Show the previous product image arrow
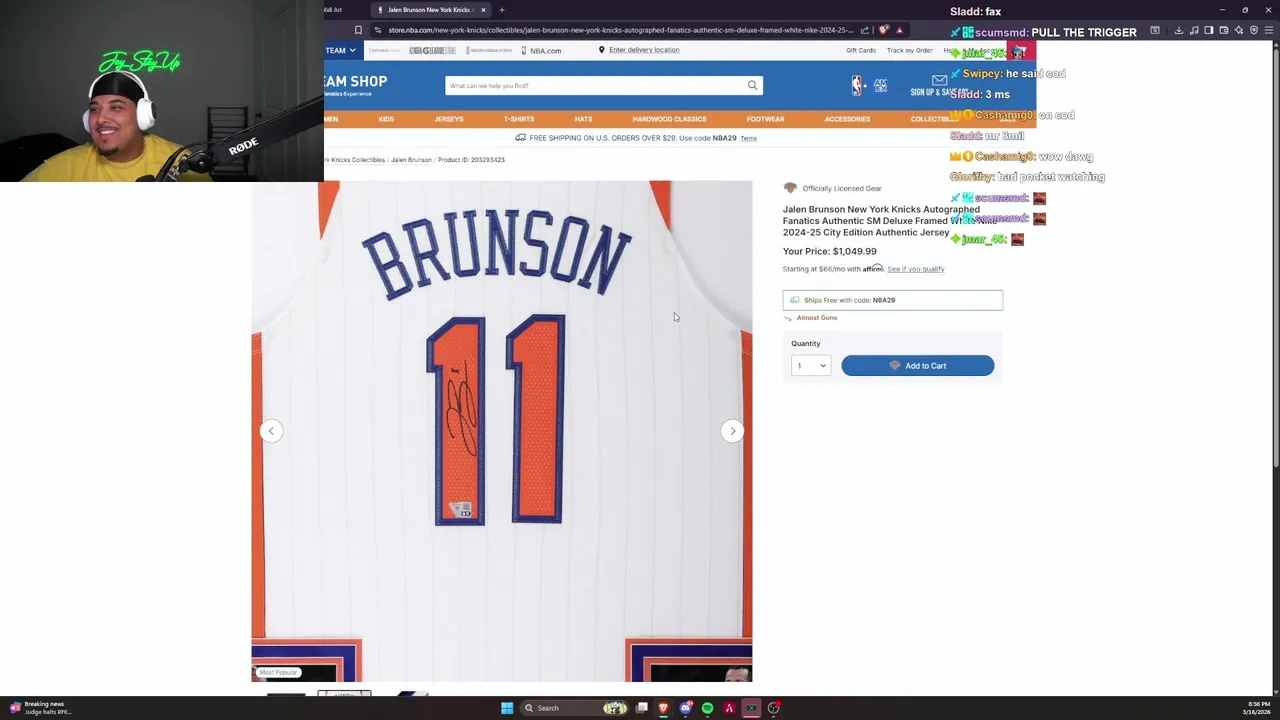This screenshot has height=720, width=1280. click(x=271, y=431)
